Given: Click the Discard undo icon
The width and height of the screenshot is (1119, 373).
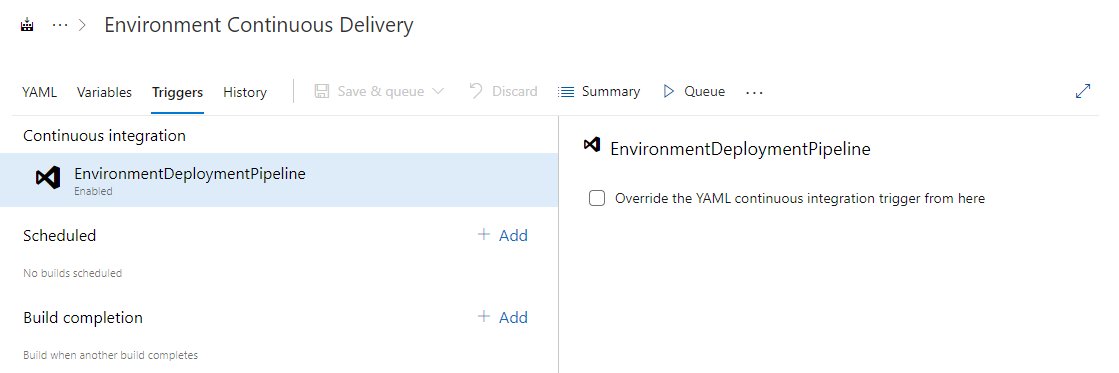Looking at the screenshot, I should click(476, 91).
